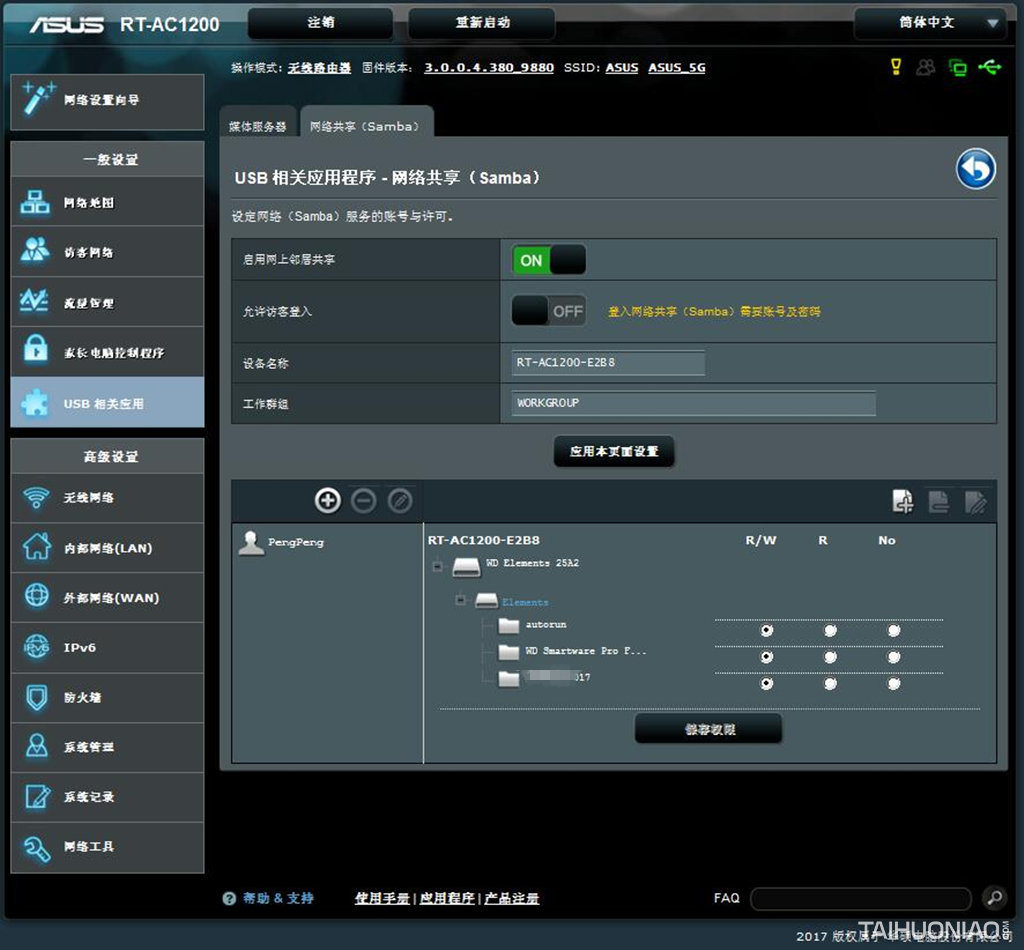Open the LAN house icon
The height and width of the screenshot is (950, 1024).
point(37,547)
